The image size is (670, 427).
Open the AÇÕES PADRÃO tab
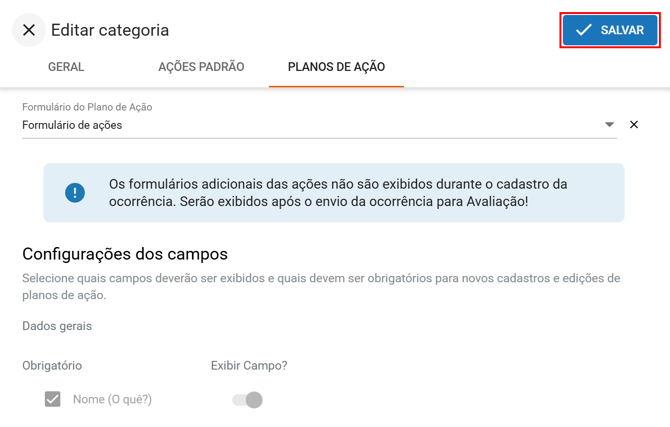pos(201,67)
